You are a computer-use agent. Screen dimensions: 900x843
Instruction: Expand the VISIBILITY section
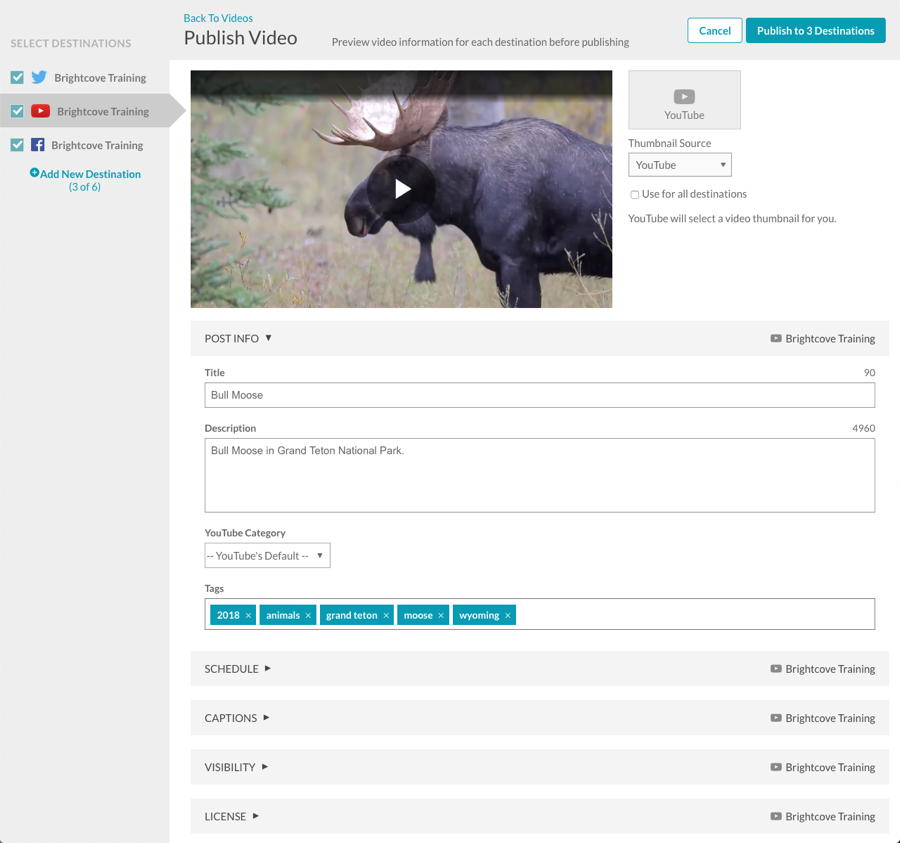point(237,767)
